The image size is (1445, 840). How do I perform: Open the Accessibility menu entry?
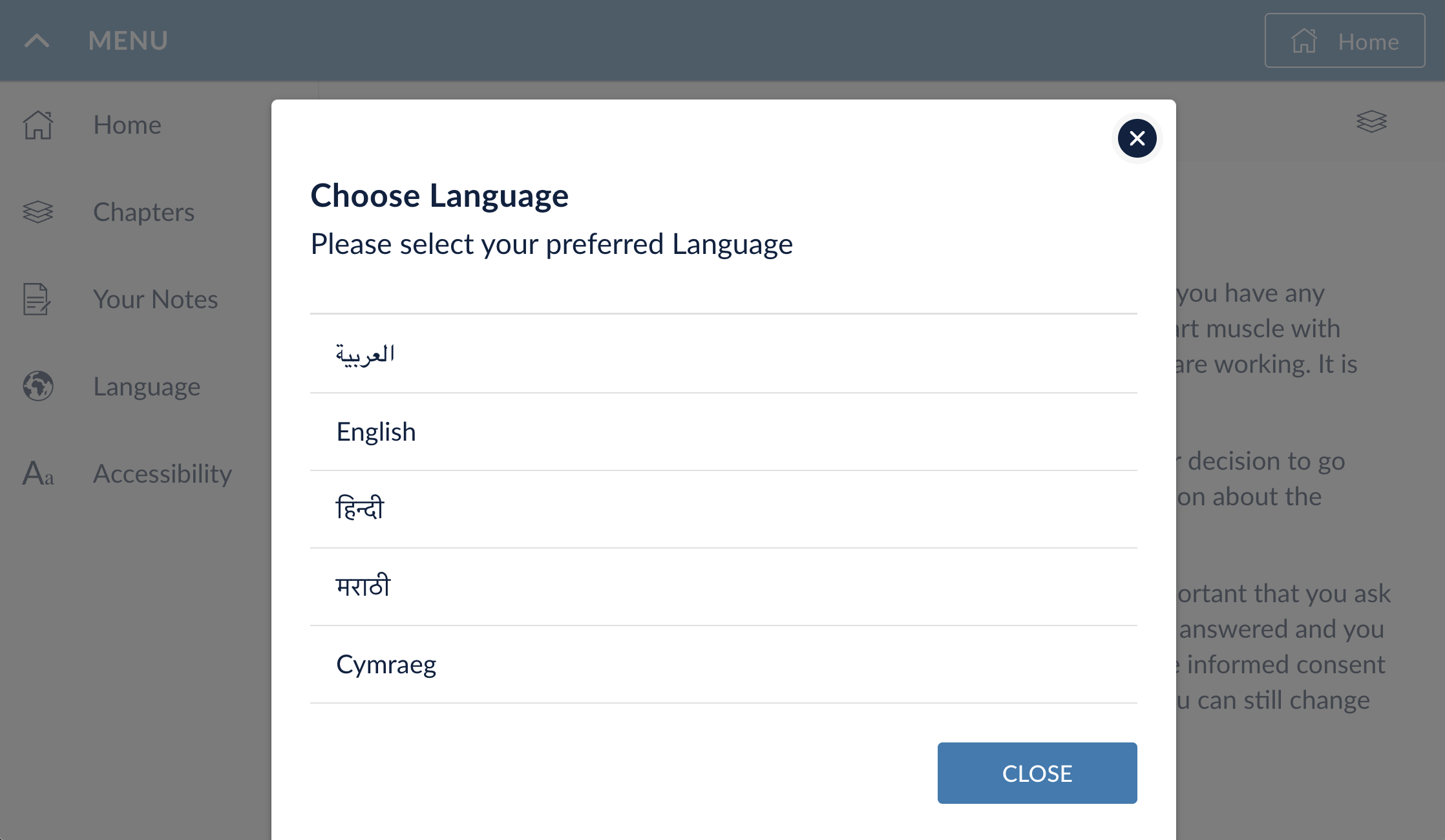(163, 474)
